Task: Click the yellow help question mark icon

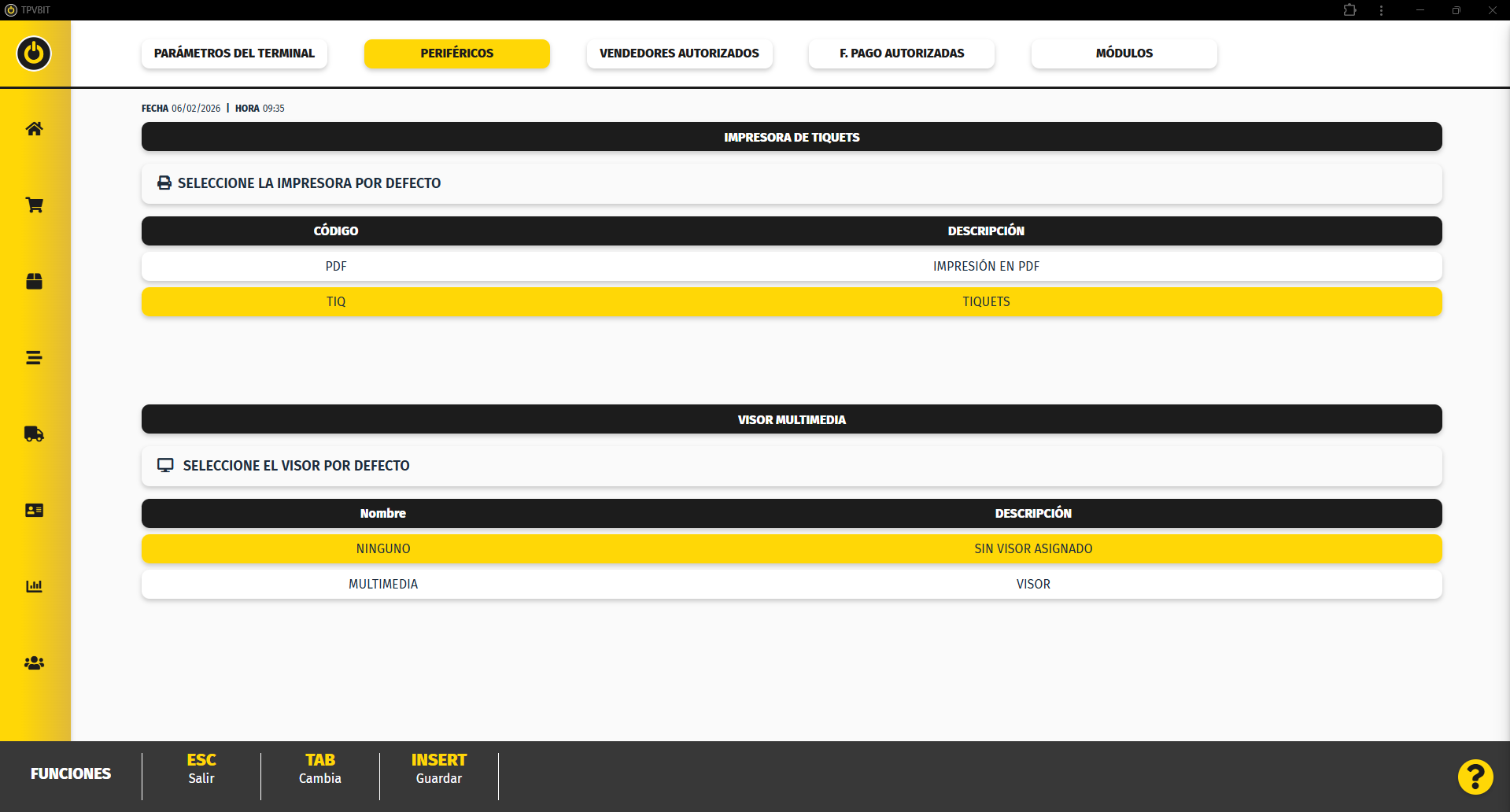Action: (x=1475, y=777)
